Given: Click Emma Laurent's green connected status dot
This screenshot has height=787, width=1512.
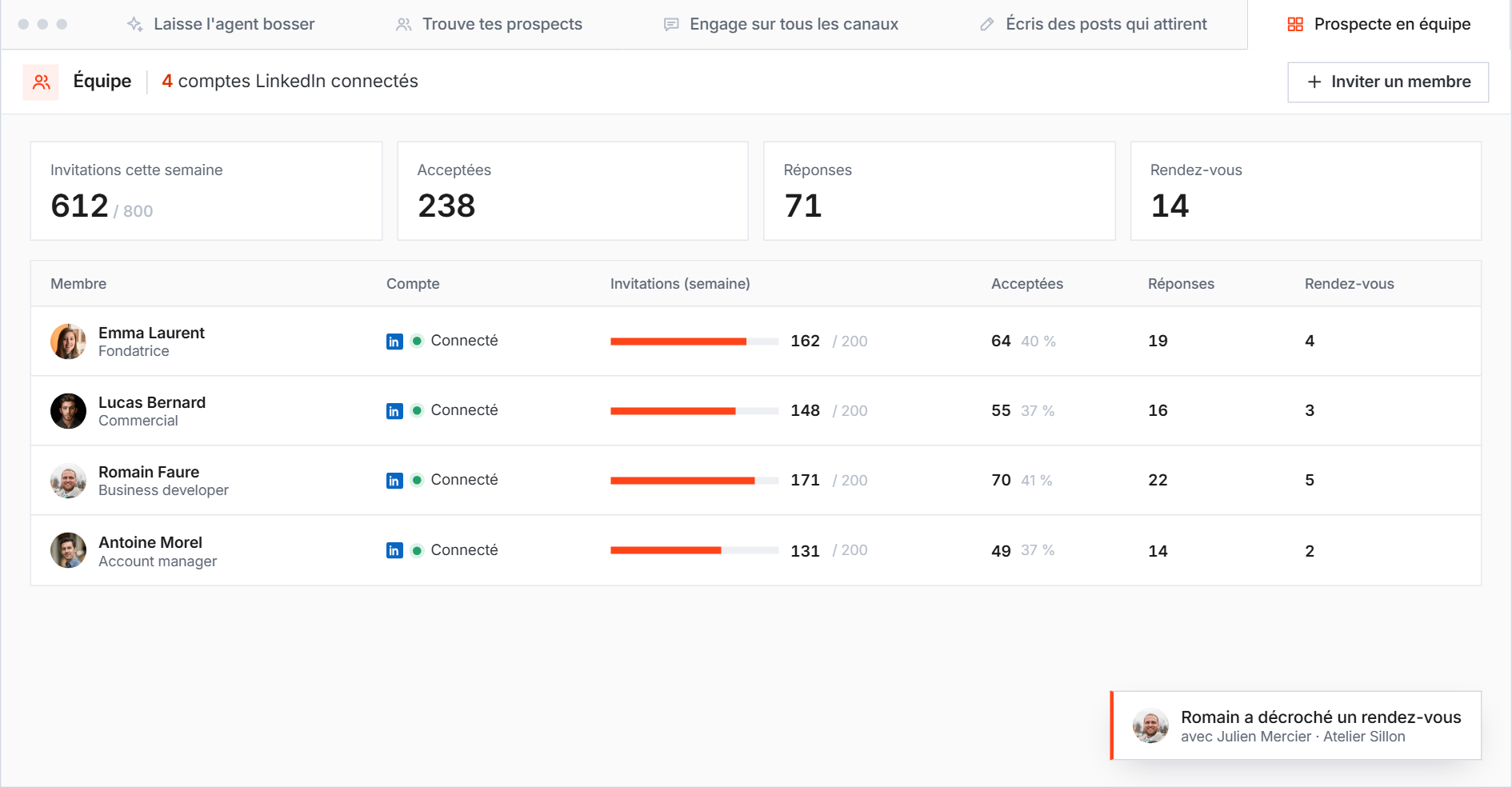Looking at the screenshot, I should [417, 341].
